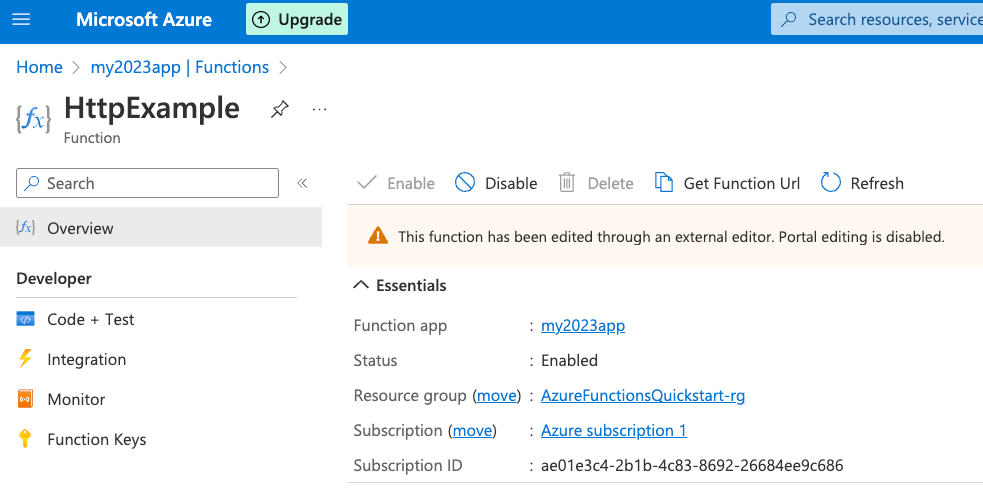Collapse the Essentials section
This screenshot has height=496, width=983.
pyautogui.click(x=362, y=285)
